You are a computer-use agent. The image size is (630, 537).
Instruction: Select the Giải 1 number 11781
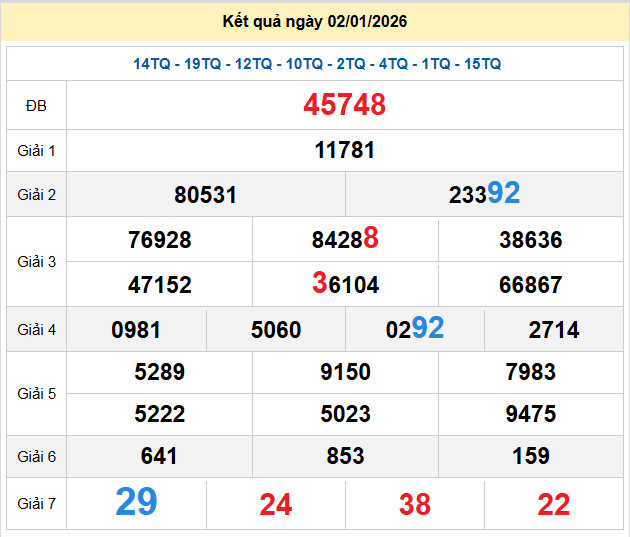point(344,151)
